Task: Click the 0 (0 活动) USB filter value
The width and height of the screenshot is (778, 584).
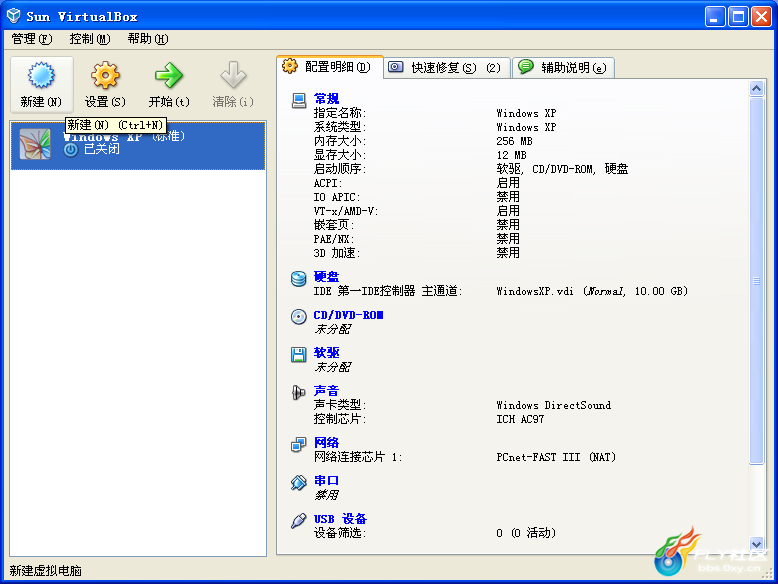Action: [x=526, y=533]
